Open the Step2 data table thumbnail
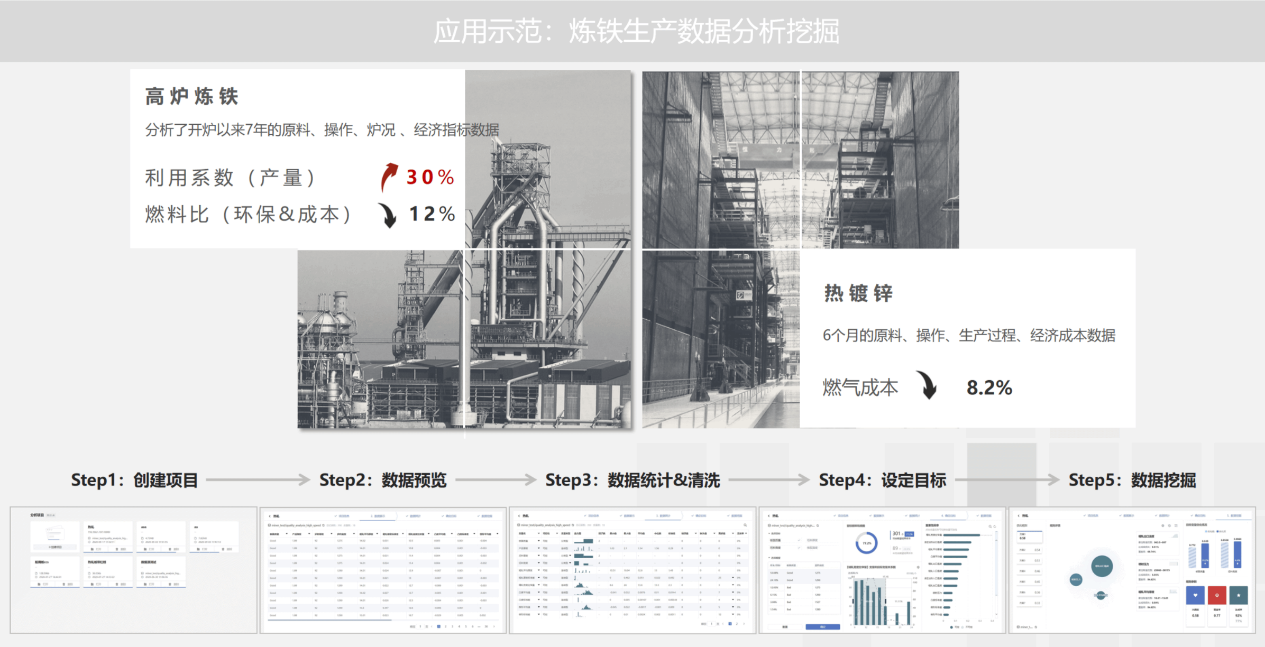 click(383, 570)
